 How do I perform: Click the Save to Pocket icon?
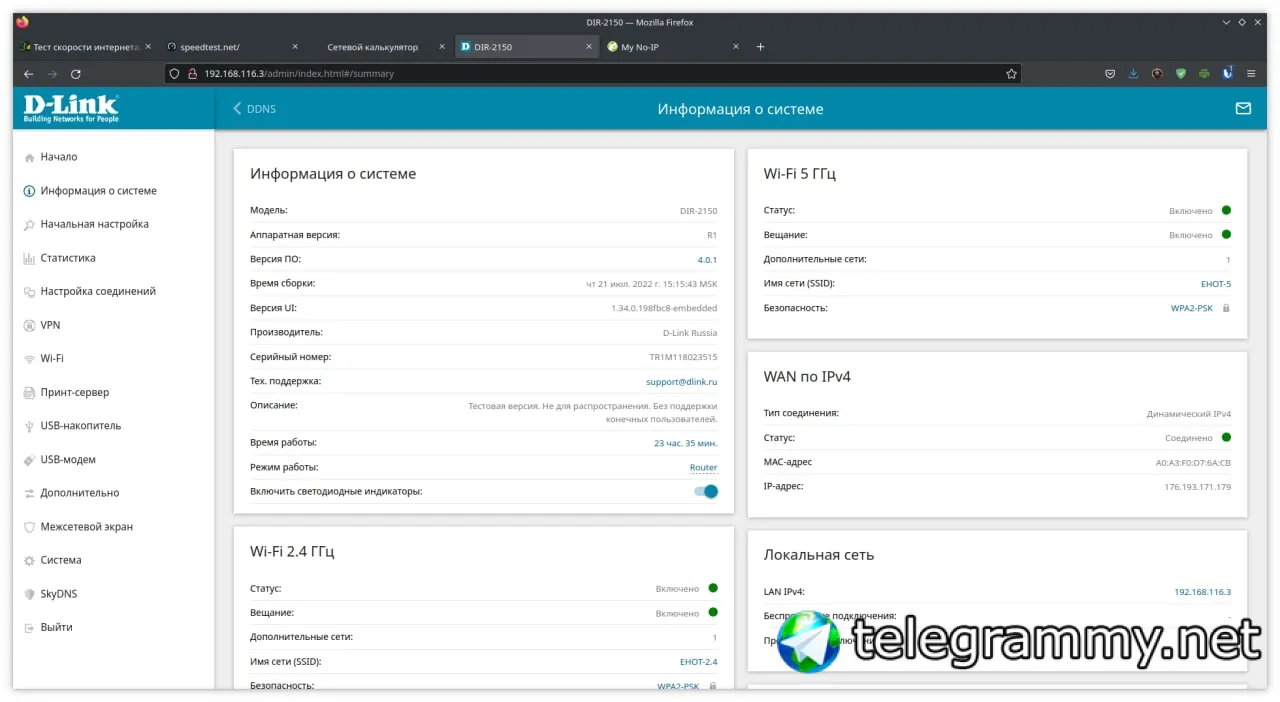tap(1110, 74)
